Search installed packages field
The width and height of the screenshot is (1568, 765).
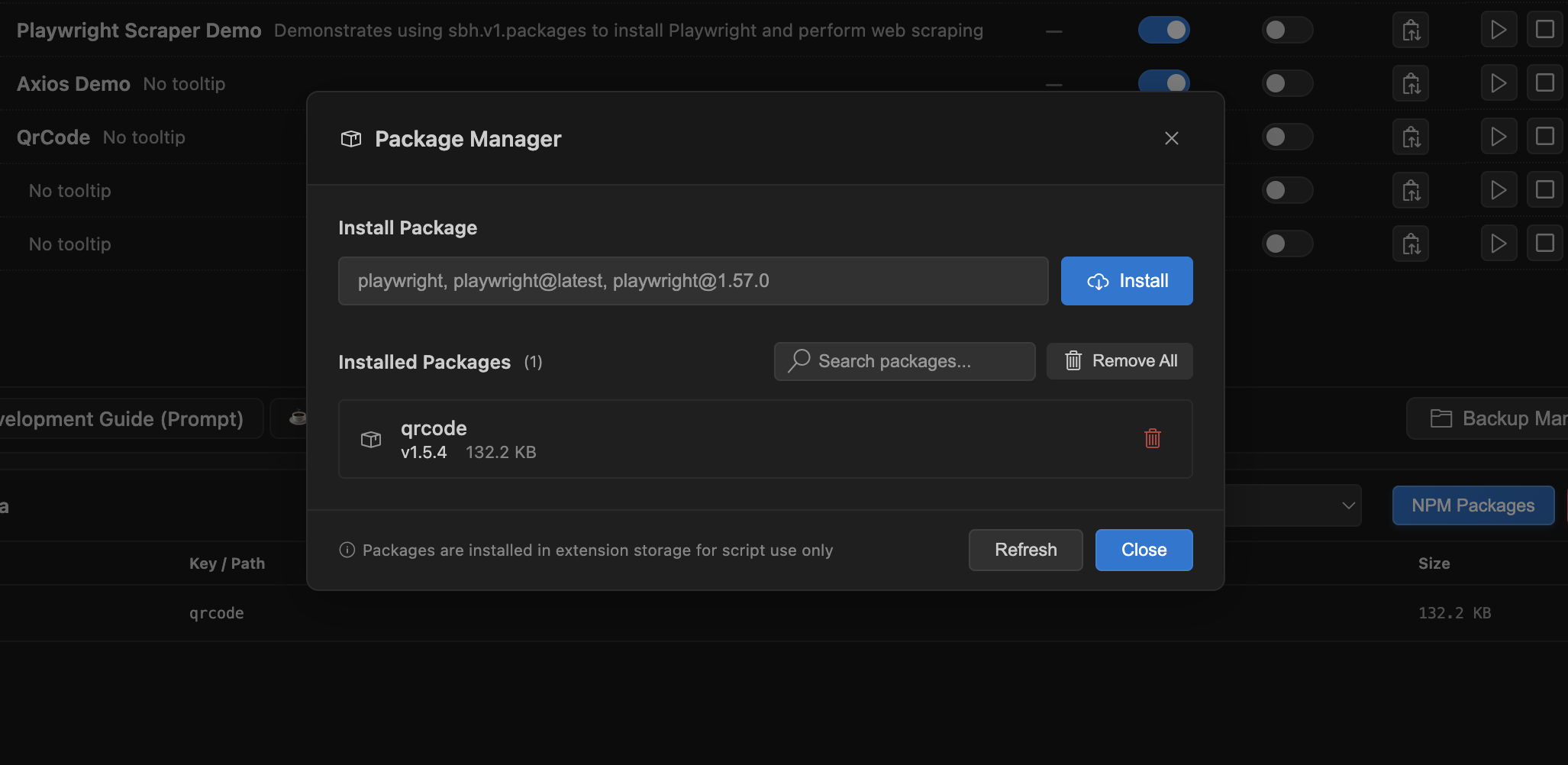pyautogui.click(x=905, y=361)
